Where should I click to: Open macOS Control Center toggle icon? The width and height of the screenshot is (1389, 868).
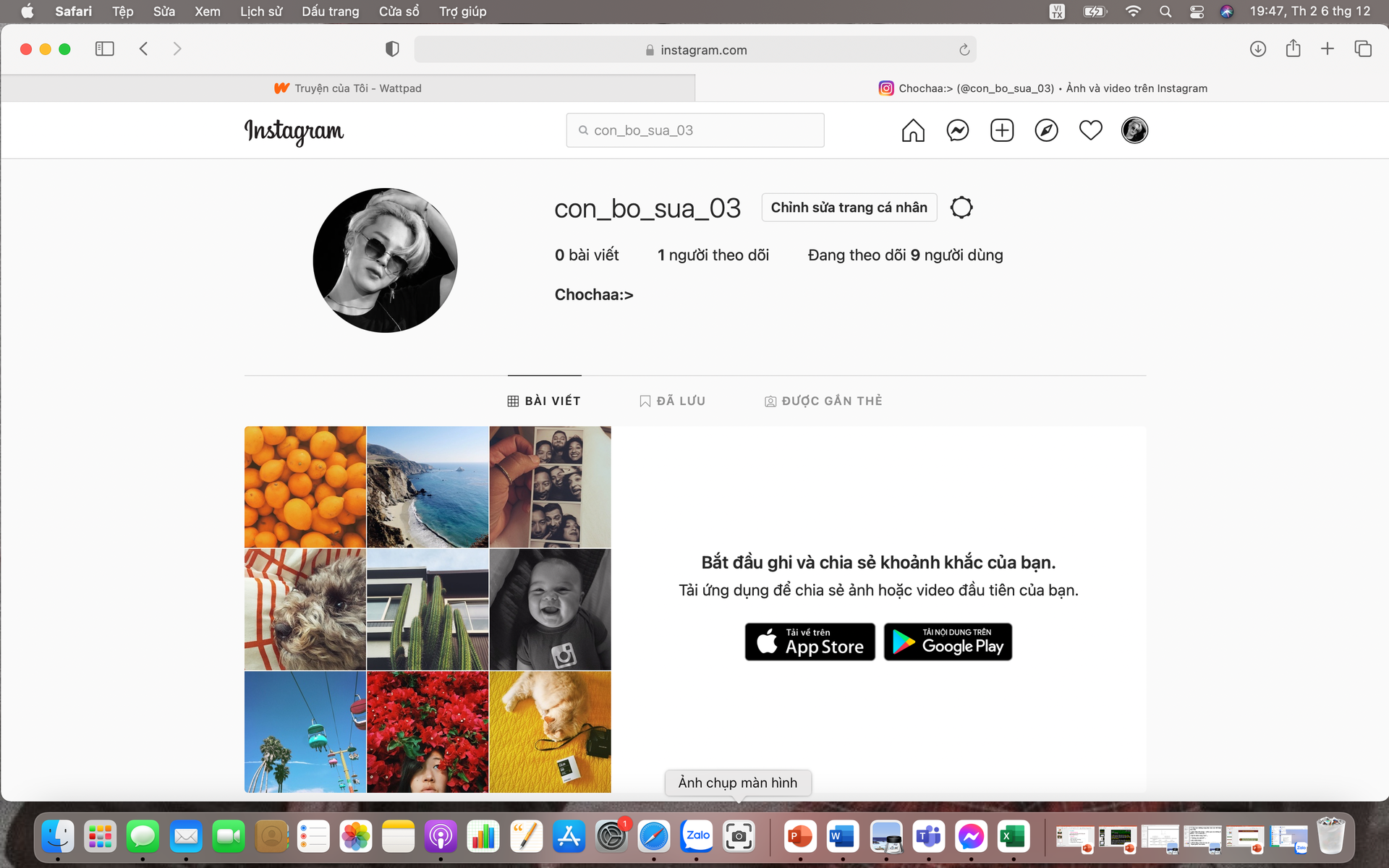(1197, 12)
